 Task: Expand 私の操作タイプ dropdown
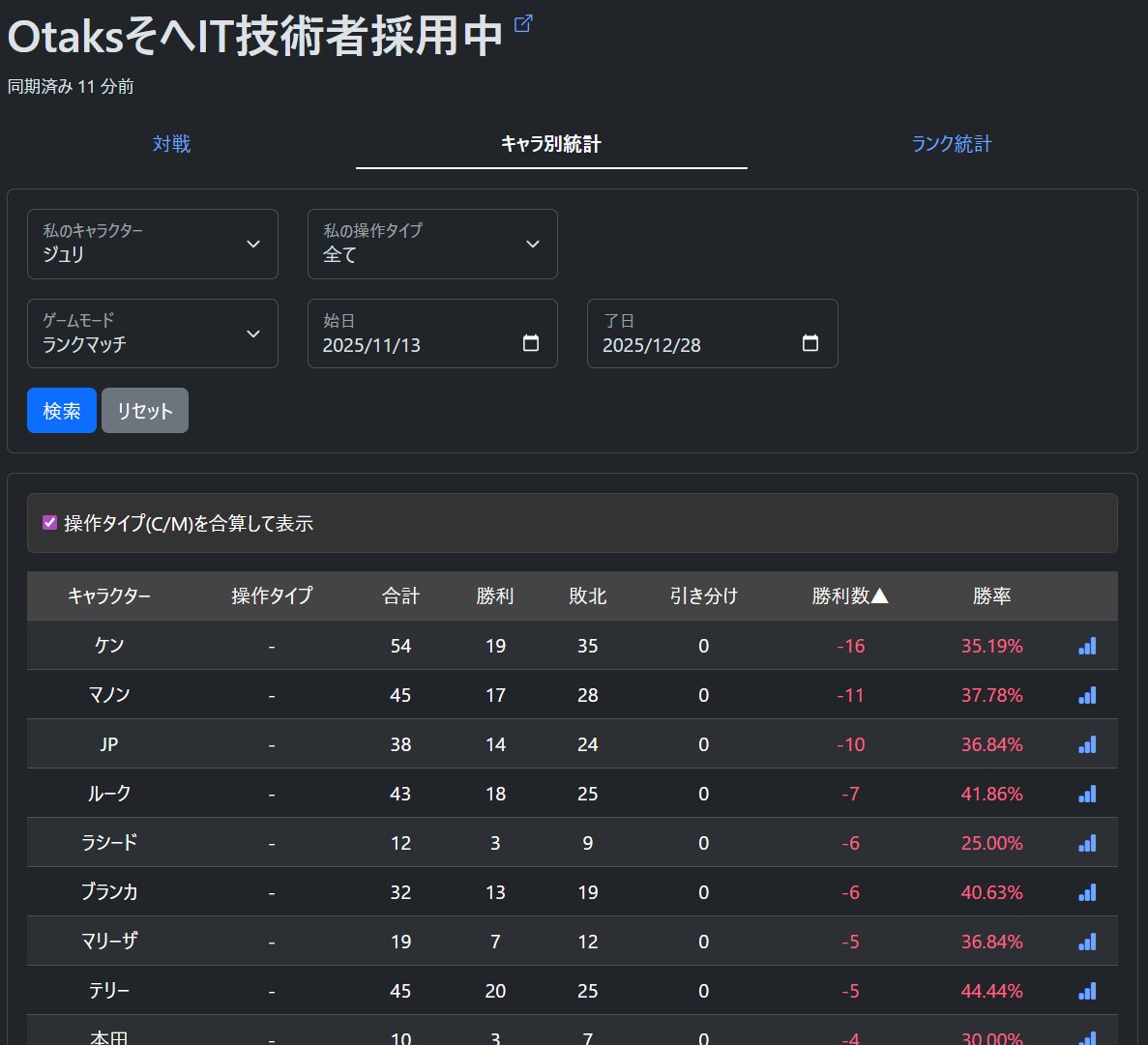pos(432,244)
